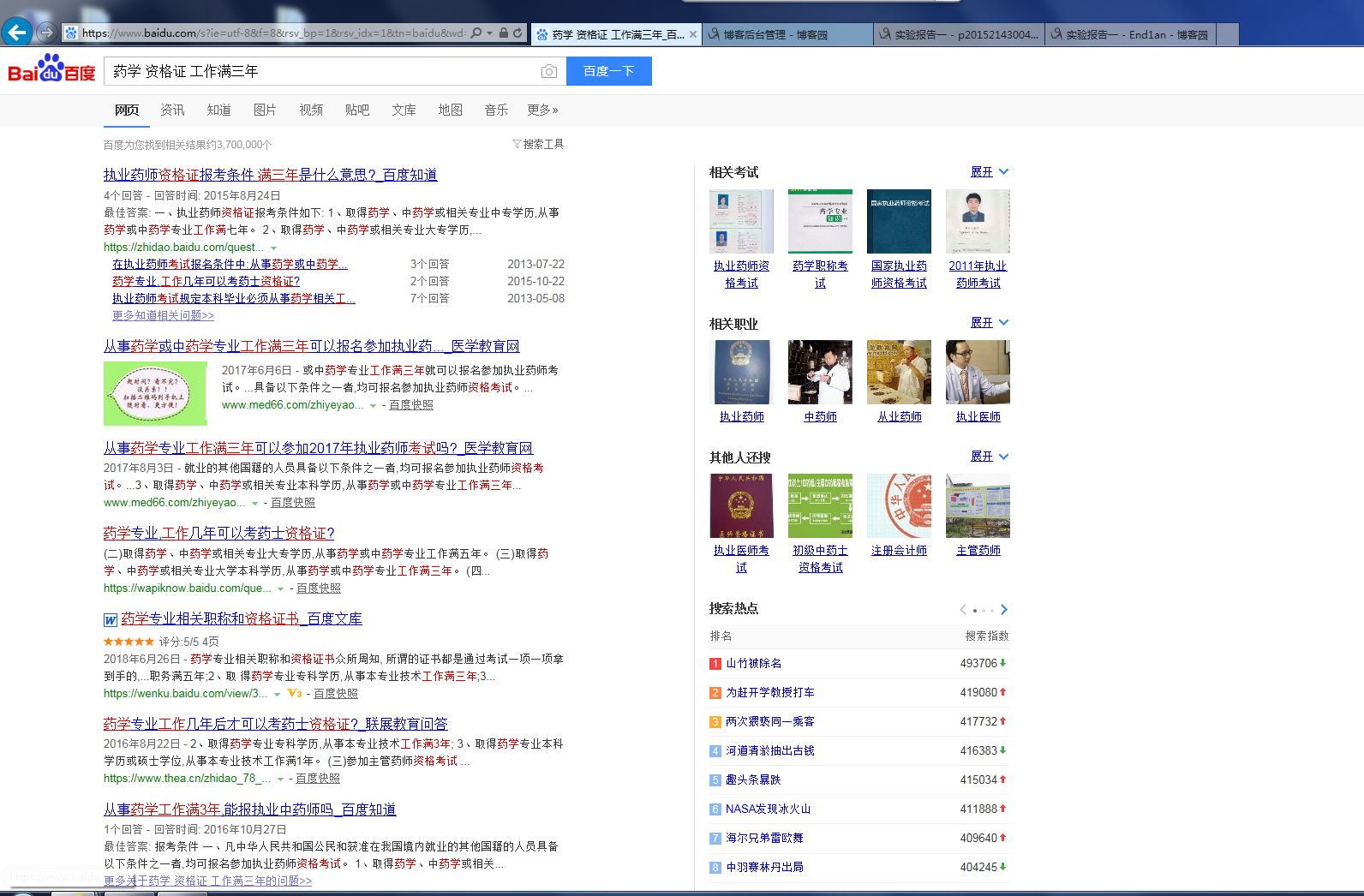
Task: Click the 注册会计师 thumbnail image
Action: click(899, 505)
